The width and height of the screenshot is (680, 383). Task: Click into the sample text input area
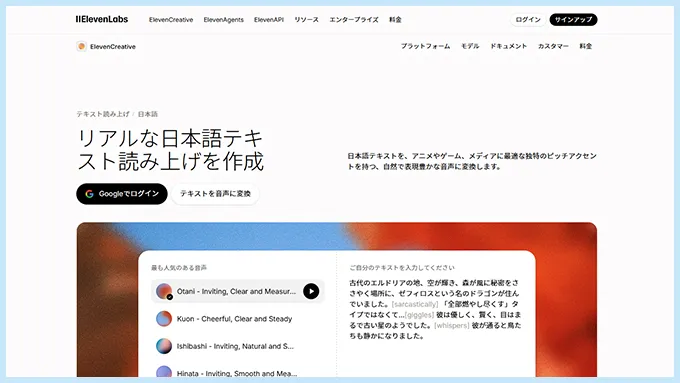click(x=435, y=309)
